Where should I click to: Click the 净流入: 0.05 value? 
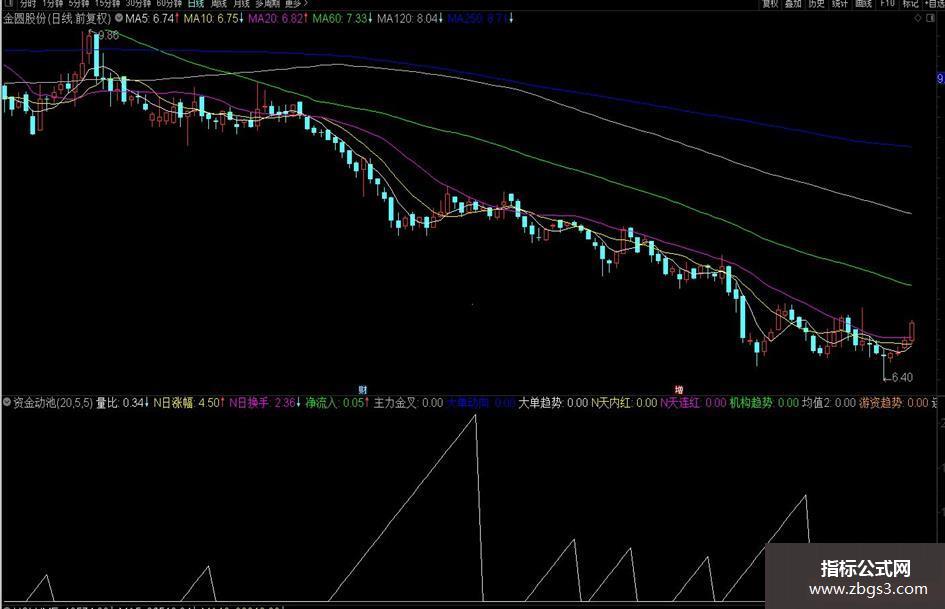(x=338, y=402)
